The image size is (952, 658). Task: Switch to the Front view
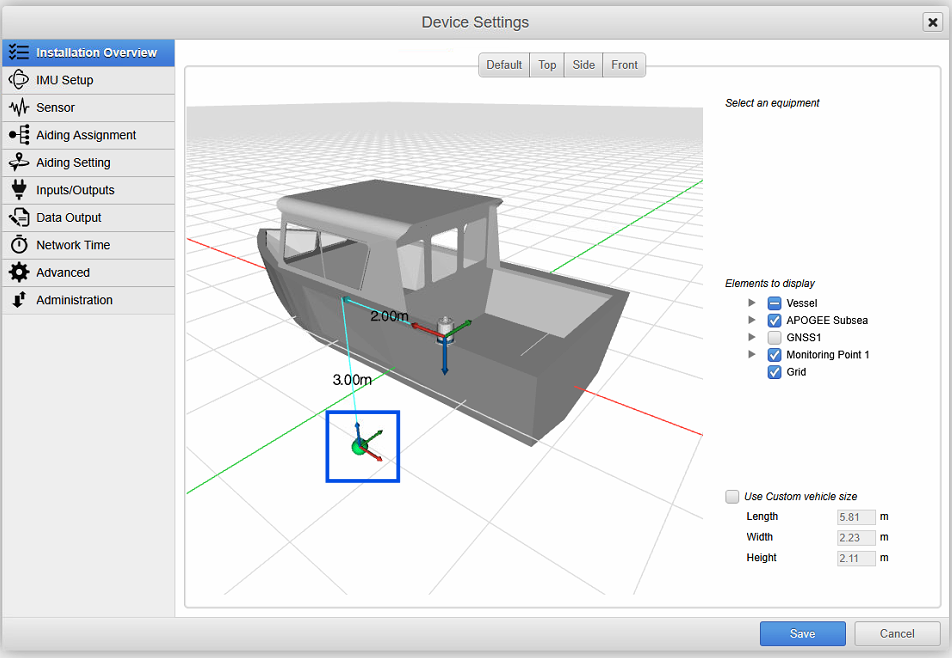click(x=624, y=65)
